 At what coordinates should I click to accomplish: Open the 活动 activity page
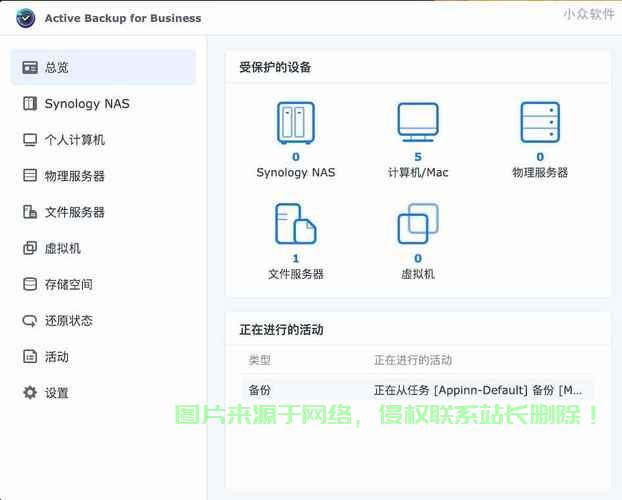point(103,356)
